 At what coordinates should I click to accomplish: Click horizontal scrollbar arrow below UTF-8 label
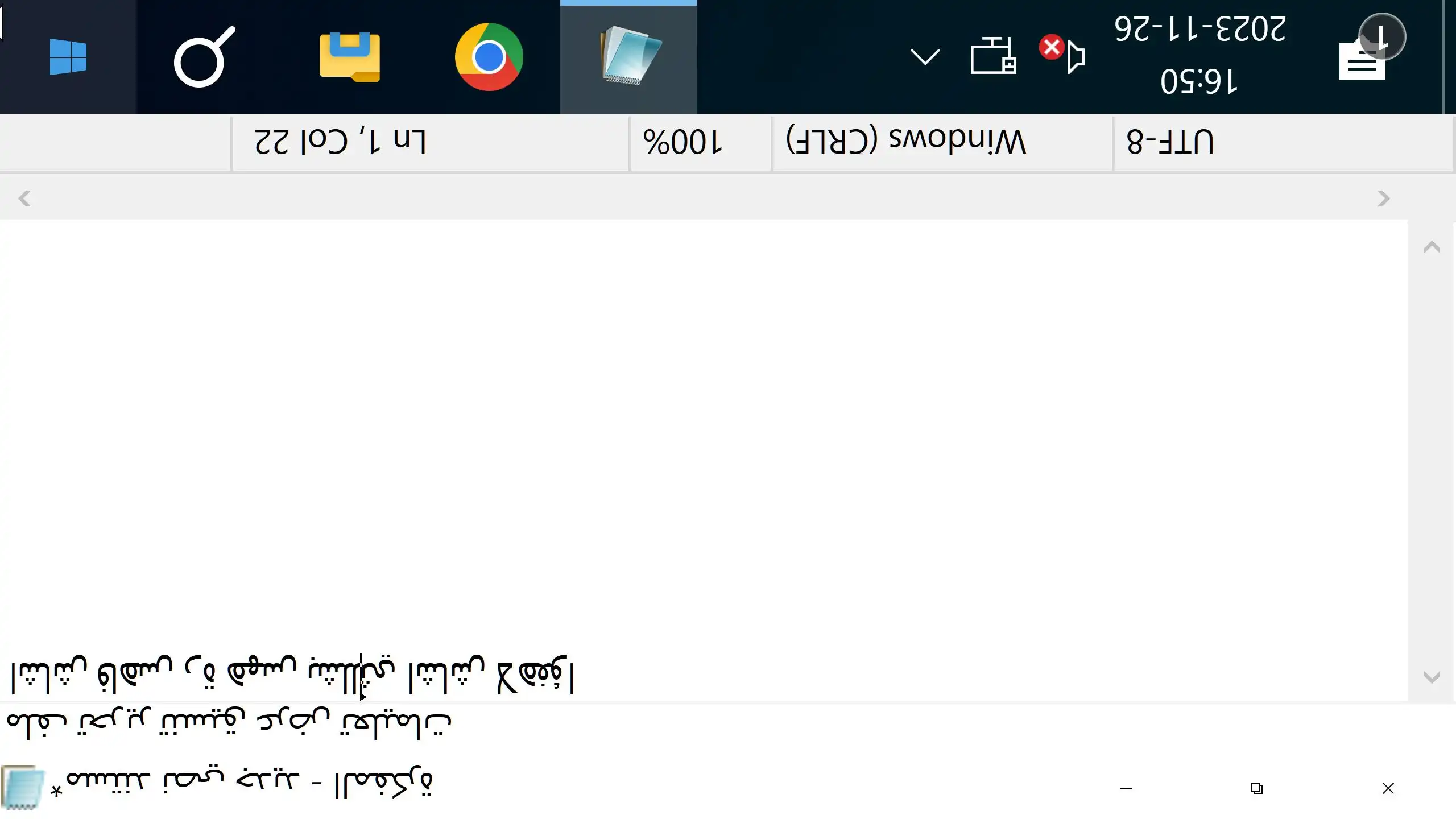1383,198
